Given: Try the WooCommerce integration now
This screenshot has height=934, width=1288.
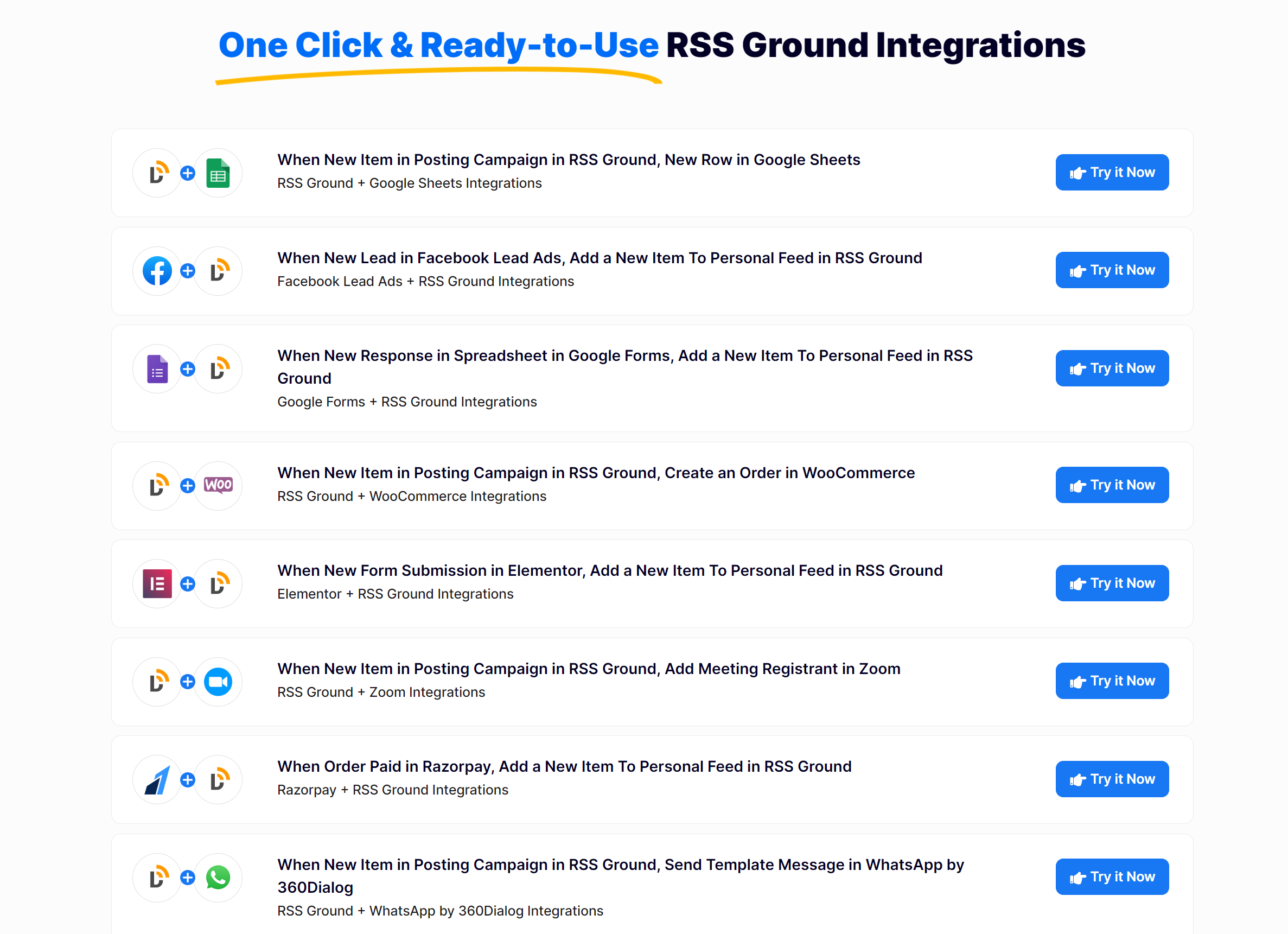Looking at the screenshot, I should (x=1112, y=485).
